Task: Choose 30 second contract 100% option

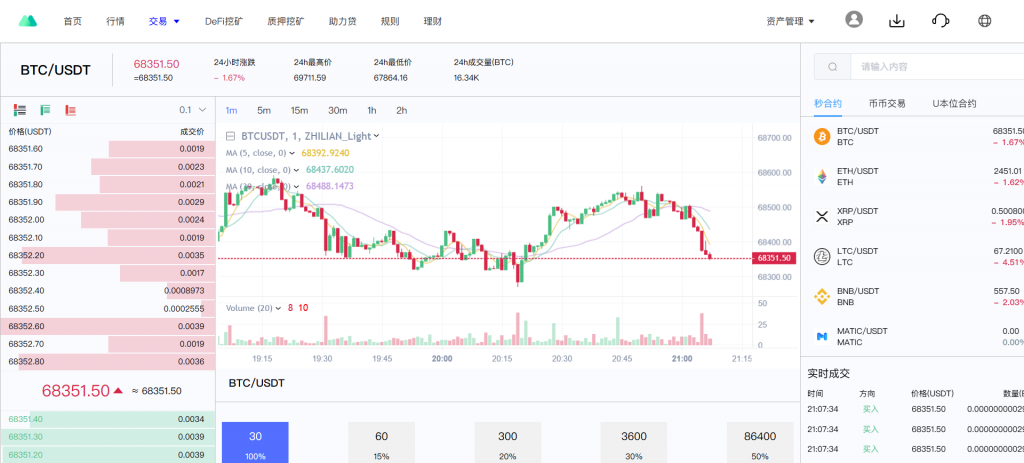Action: point(255,443)
